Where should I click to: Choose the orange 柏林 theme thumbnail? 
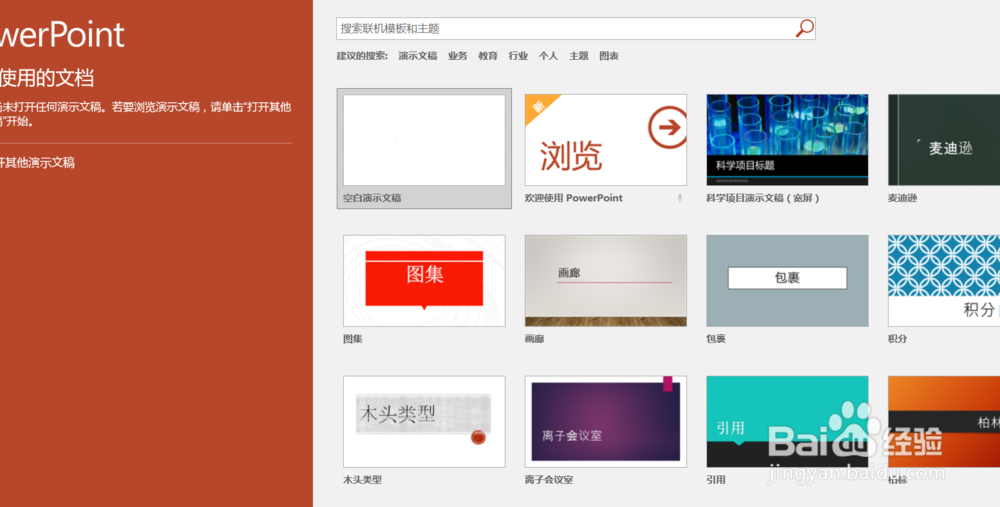(x=944, y=422)
